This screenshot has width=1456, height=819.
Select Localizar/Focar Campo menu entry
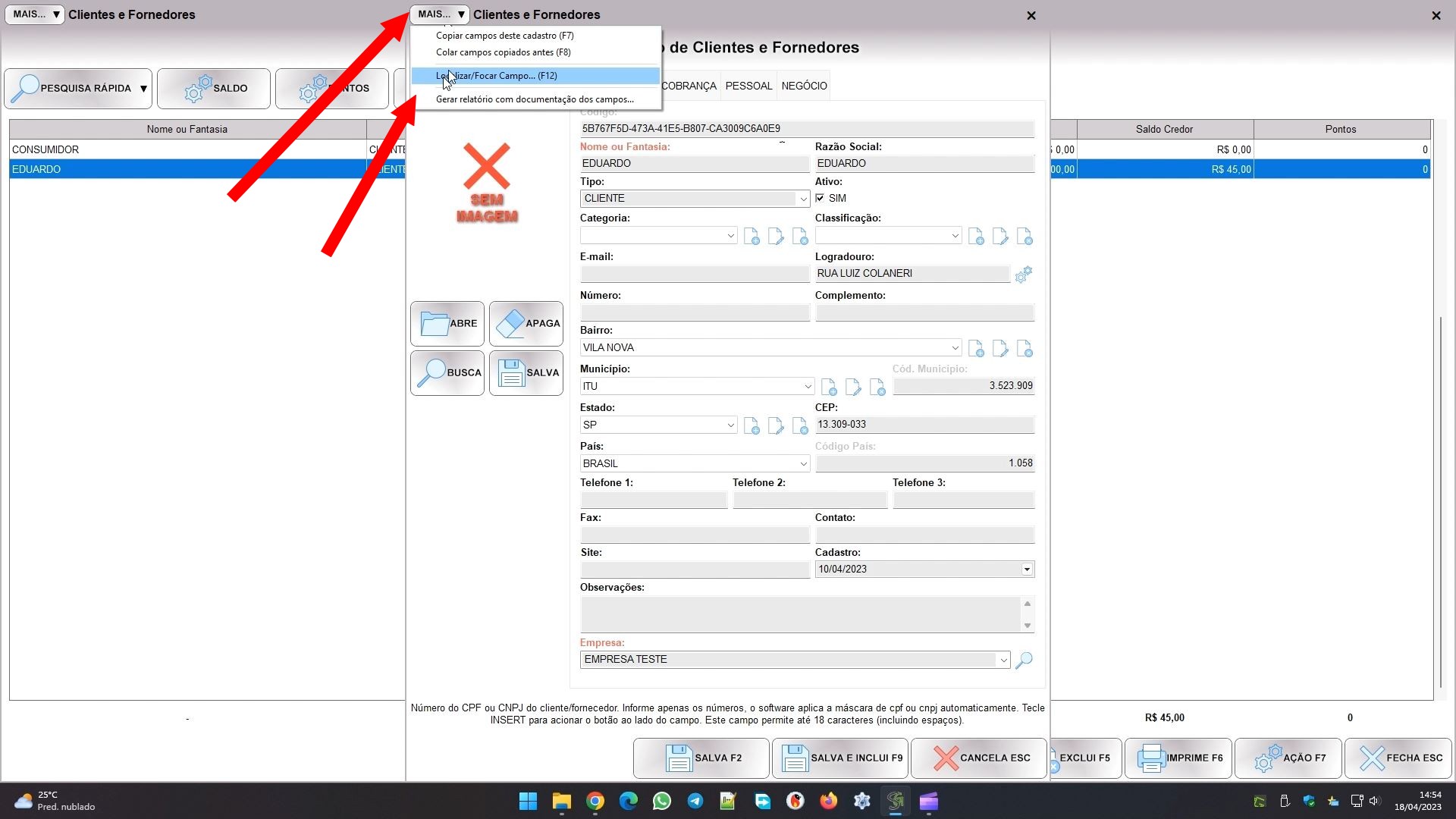tap(497, 76)
